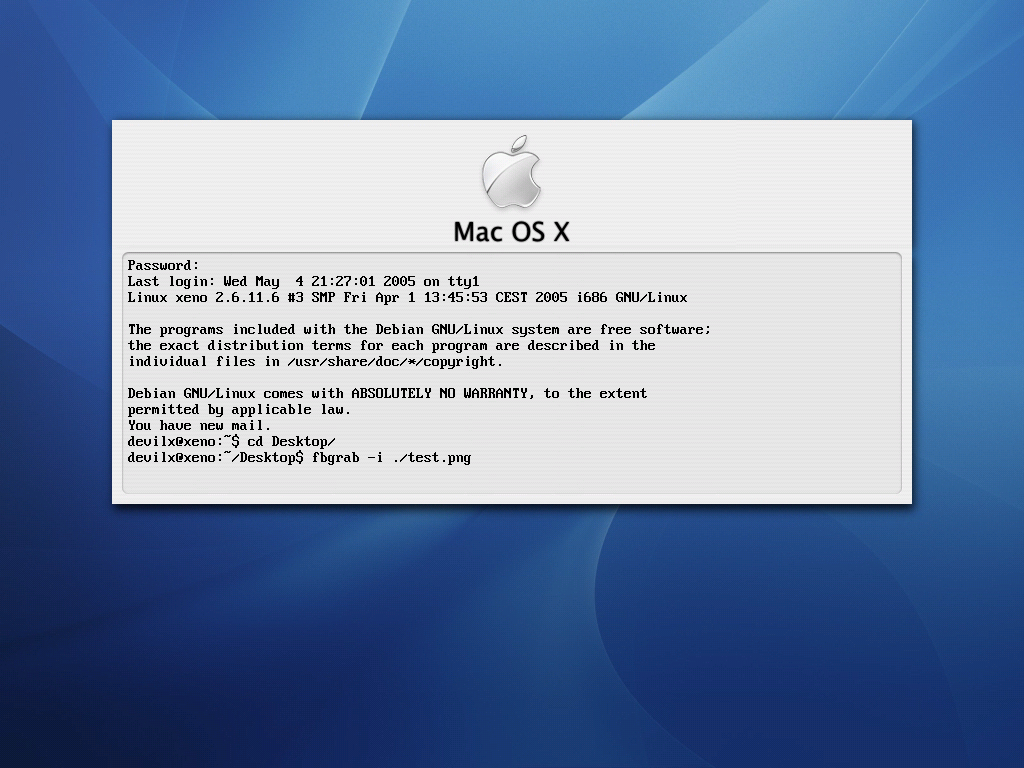Image resolution: width=1024 pixels, height=768 pixels.
Task: Click the "fbgrab -i ./test.png" command
Action: 391,458
